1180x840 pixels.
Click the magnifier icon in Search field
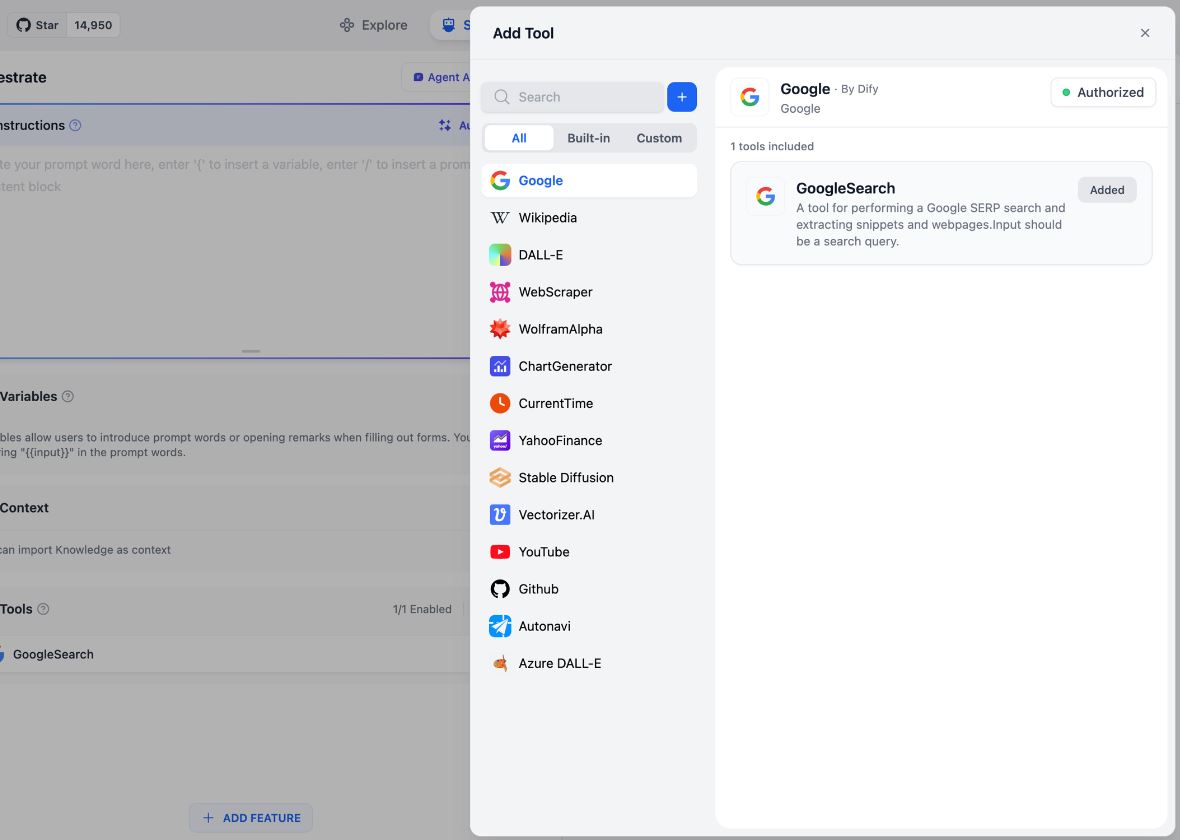501,97
